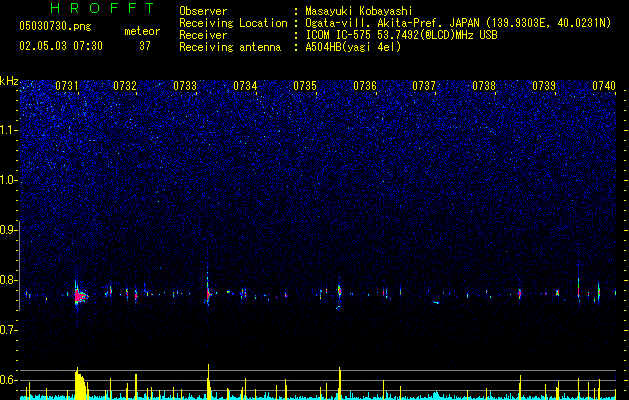Viewport: 629px width, 400px height.
Task: Click the 0734 time marker
Action: coord(245,86)
